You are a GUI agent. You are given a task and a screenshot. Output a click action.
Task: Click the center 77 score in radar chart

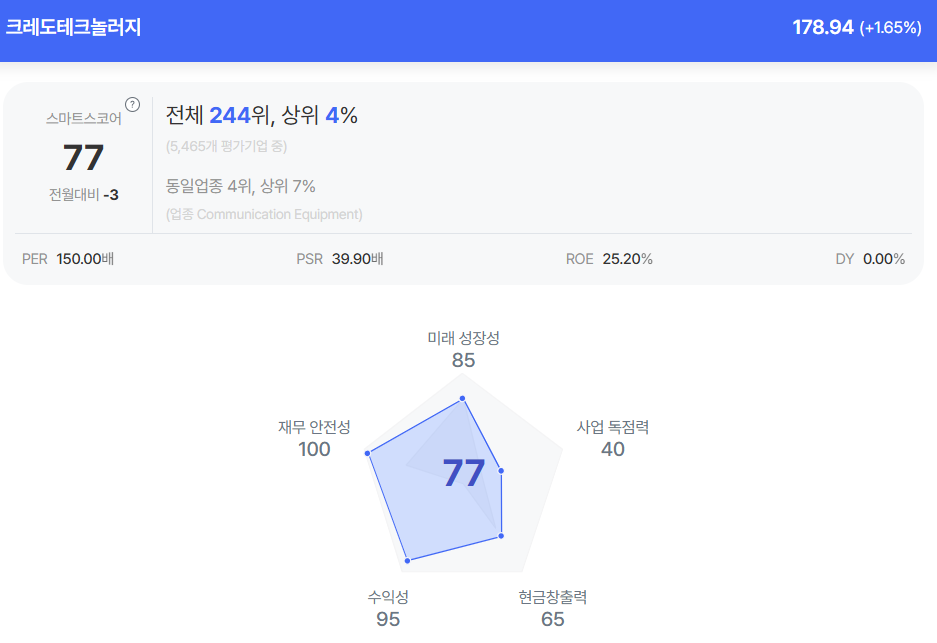tap(463, 474)
